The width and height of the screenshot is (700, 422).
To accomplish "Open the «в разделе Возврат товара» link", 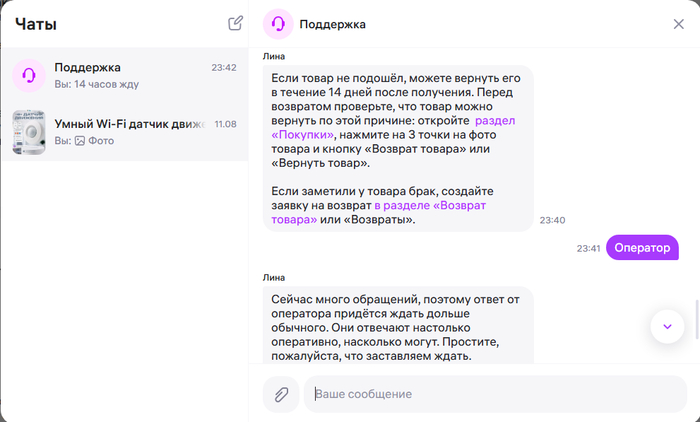I will (379, 213).
